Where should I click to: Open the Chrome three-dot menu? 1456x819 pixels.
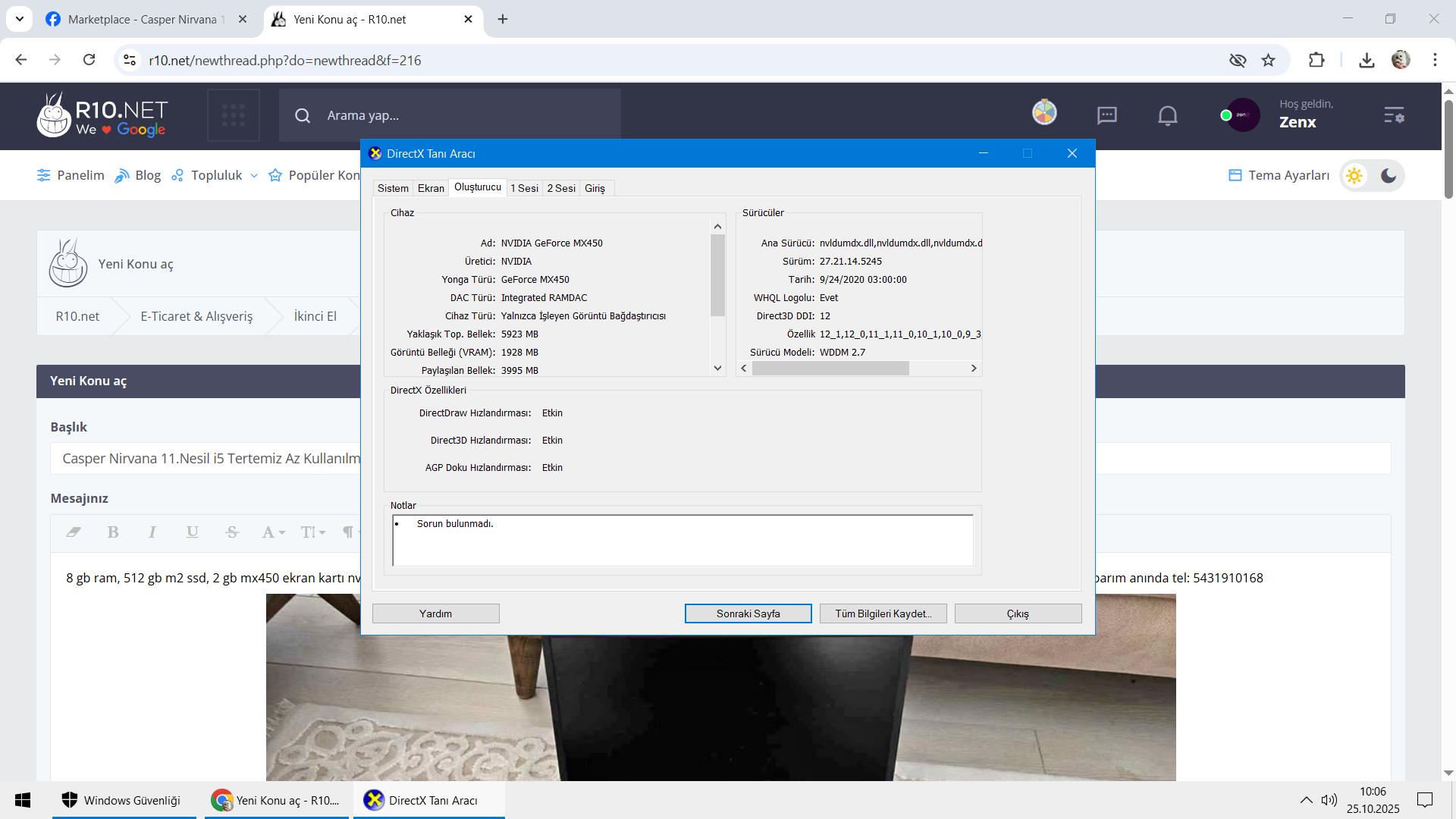click(x=1435, y=60)
